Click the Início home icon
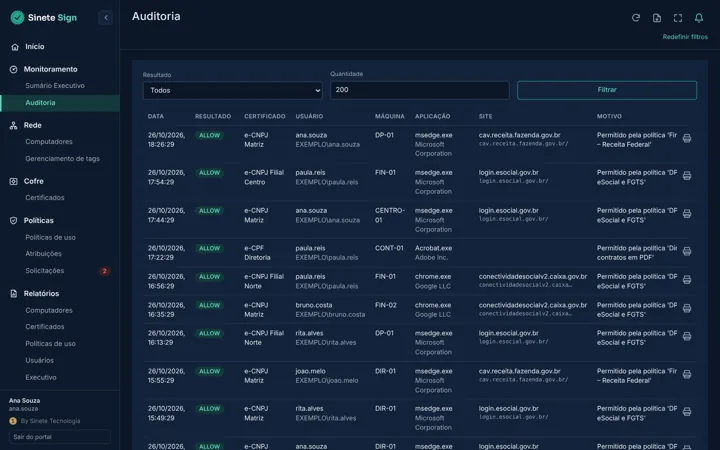The image size is (720, 450). pos(15,47)
